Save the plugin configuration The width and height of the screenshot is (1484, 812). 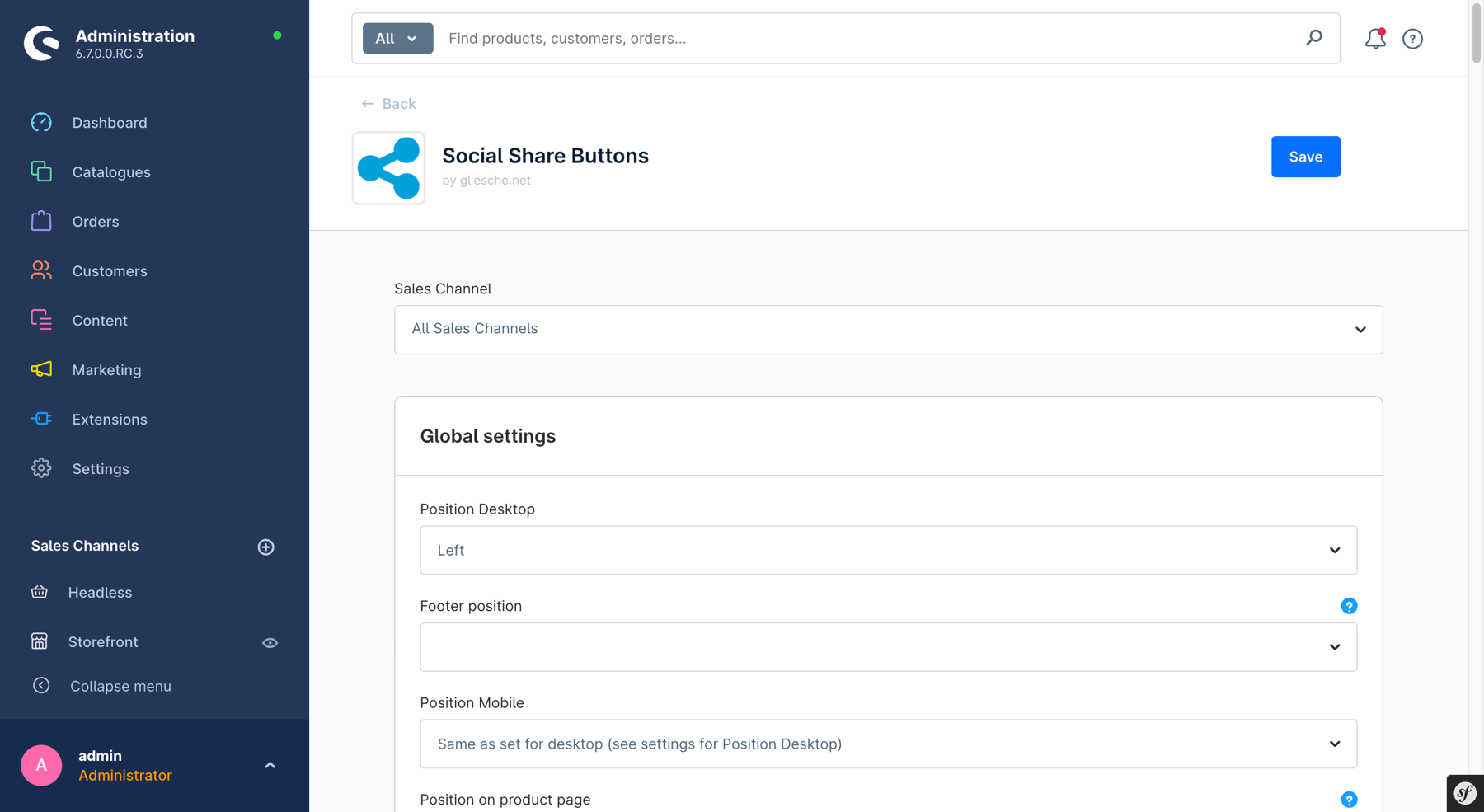click(x=1305, y=157)
